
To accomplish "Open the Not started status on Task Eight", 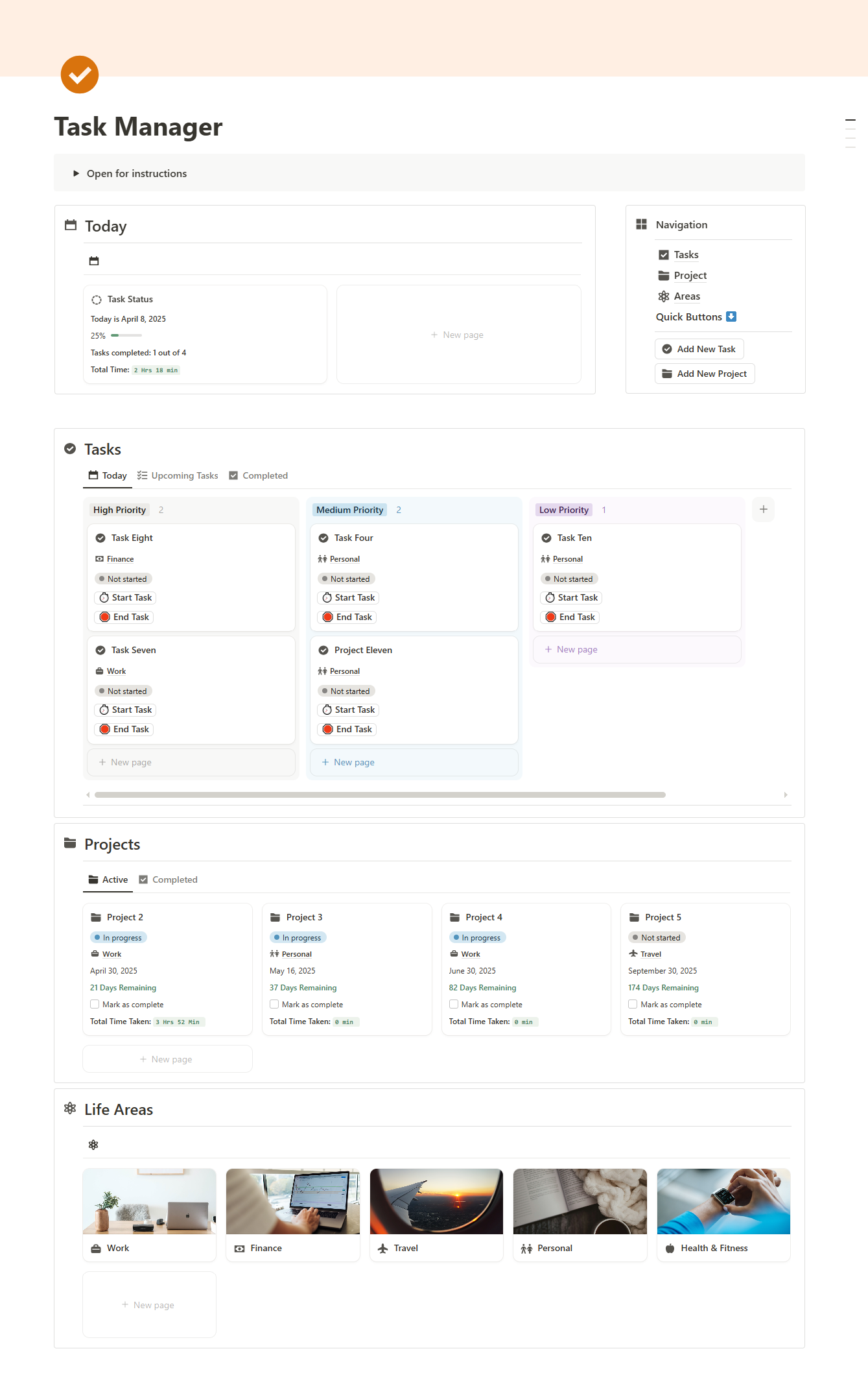I will coord(123,579).
